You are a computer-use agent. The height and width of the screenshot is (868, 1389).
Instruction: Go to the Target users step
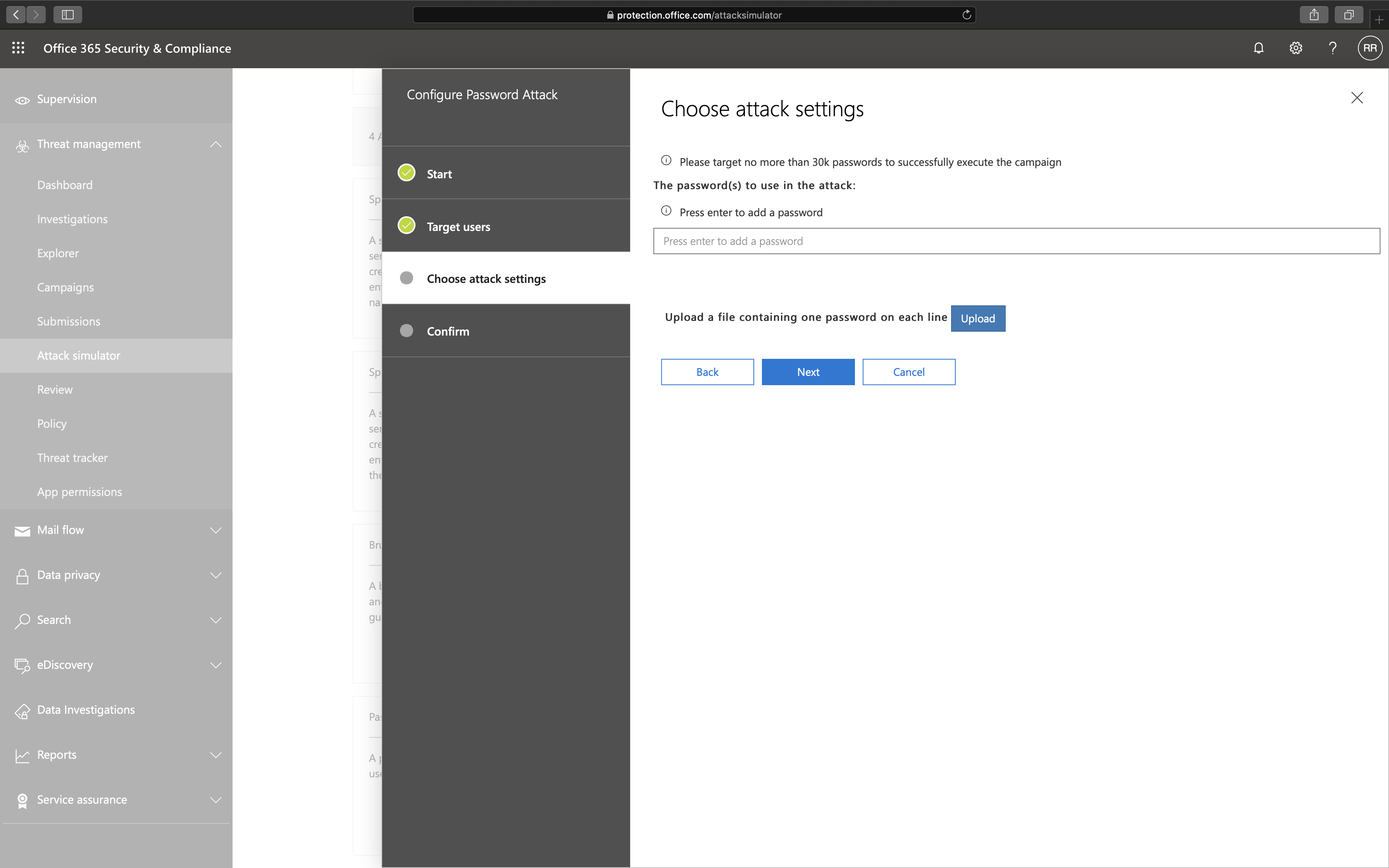pos(458,226)
